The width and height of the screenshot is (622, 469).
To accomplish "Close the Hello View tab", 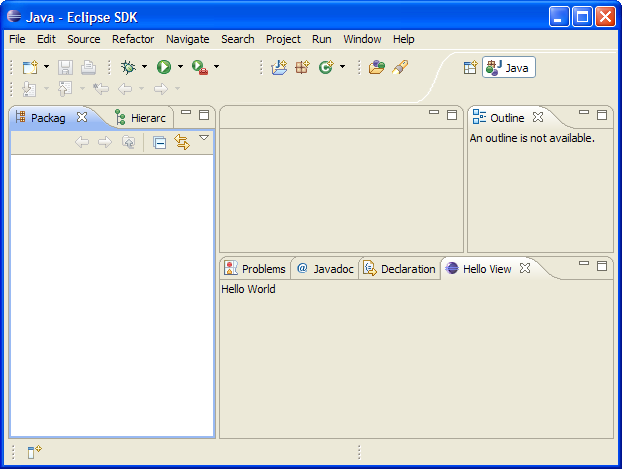I will point(525,268).
